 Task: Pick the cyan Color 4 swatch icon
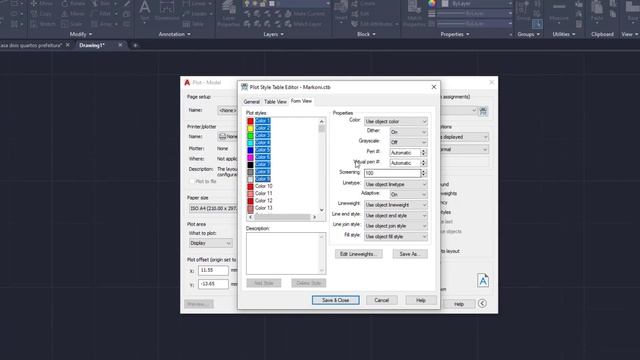click(250, 143)
